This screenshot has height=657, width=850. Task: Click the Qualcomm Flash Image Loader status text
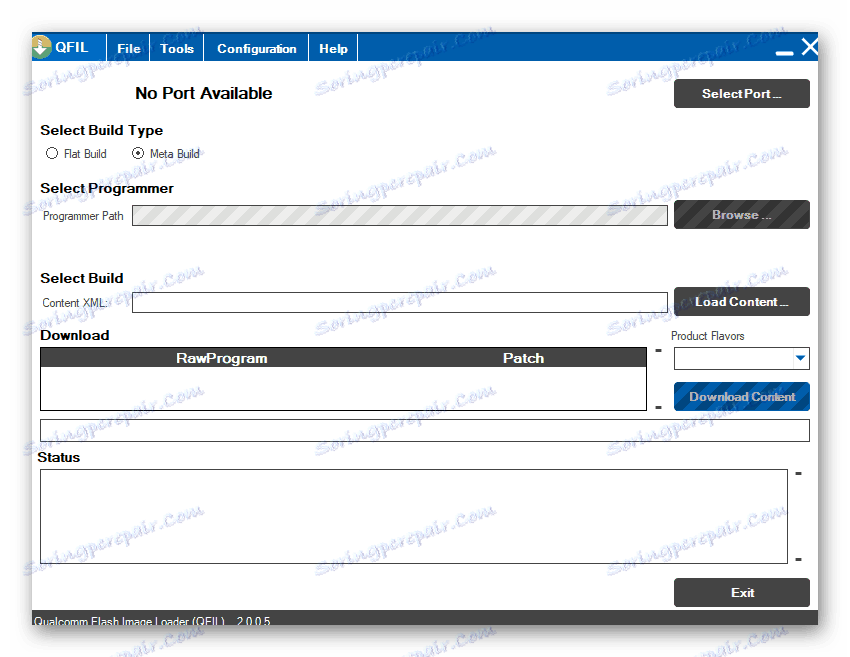(x=152, y=621)
